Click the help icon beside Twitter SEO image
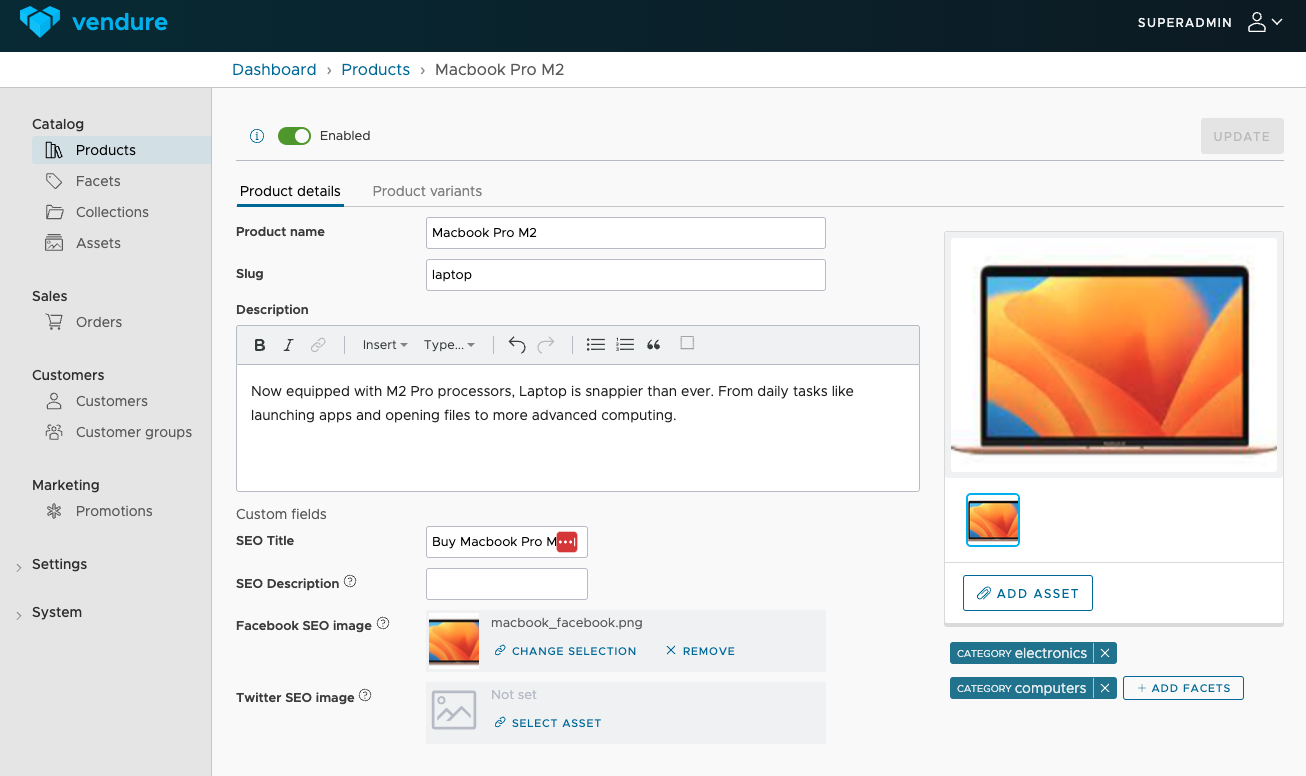 (x=365, y=696)
